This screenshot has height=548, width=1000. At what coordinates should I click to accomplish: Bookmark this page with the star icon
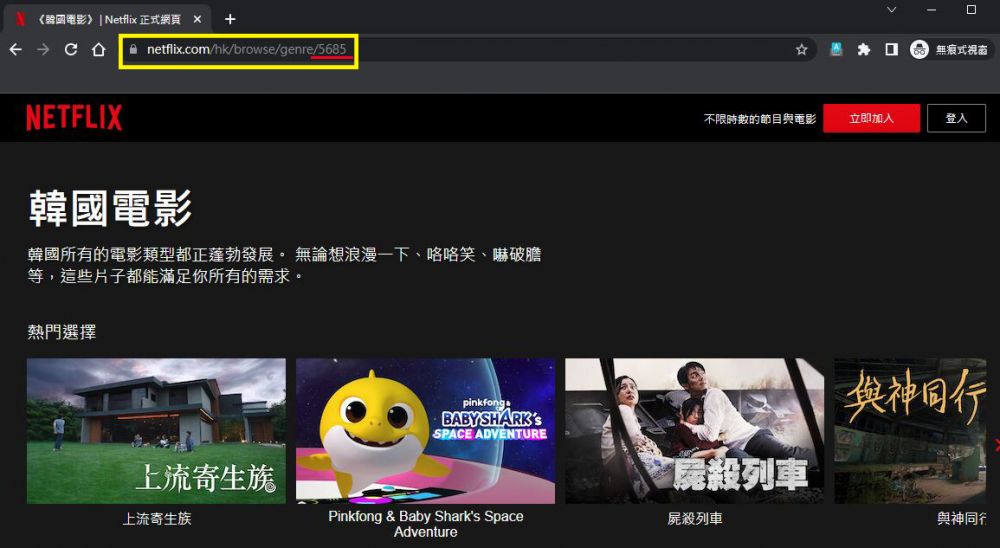tap(802, 50)
